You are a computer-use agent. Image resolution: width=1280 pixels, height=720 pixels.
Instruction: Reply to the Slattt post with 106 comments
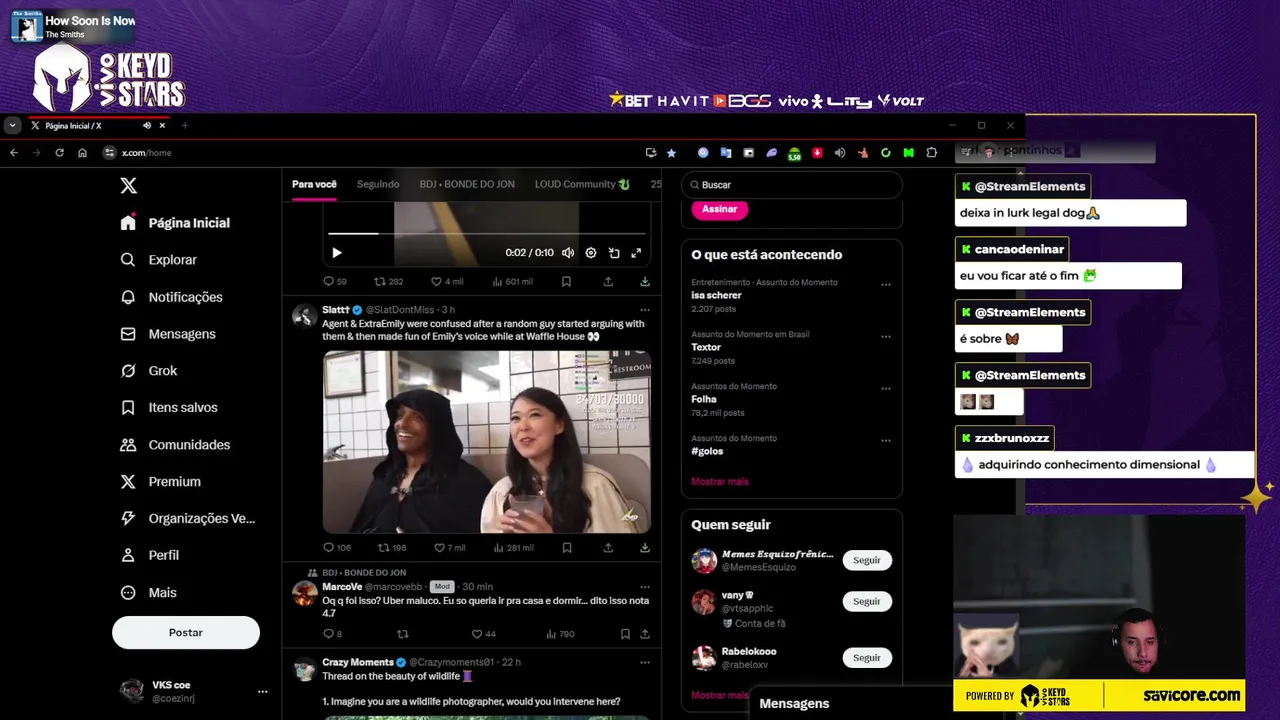point(337,548)
